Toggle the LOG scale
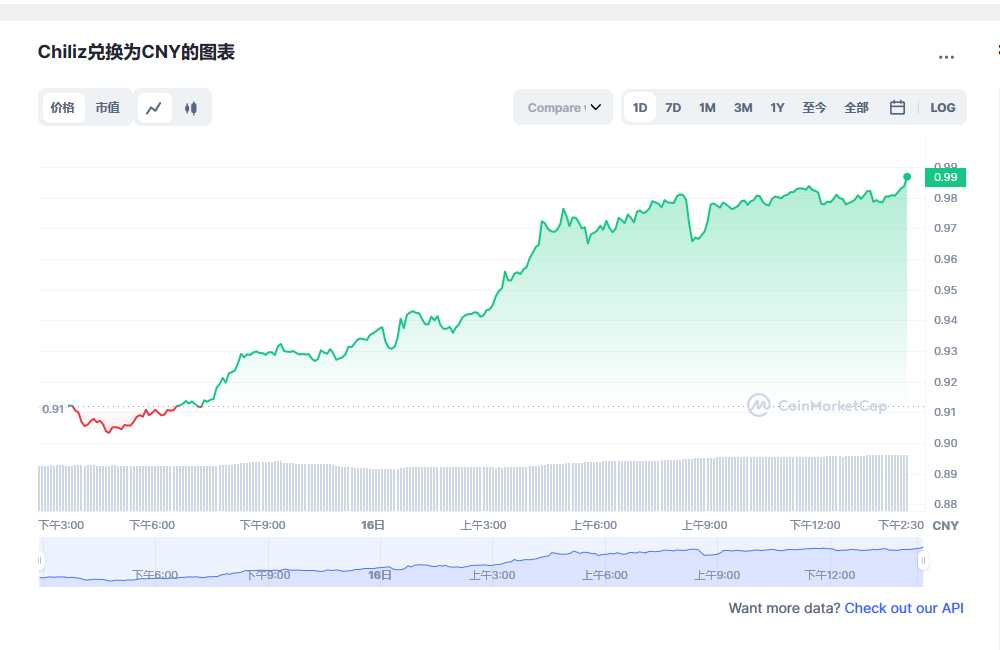1000x650 pixels. tap(943, 107)
